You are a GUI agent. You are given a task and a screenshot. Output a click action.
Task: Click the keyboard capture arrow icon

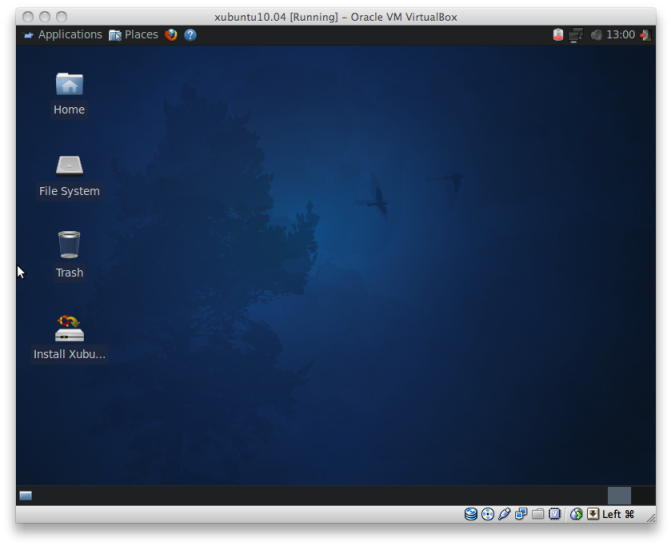[593, 514]
